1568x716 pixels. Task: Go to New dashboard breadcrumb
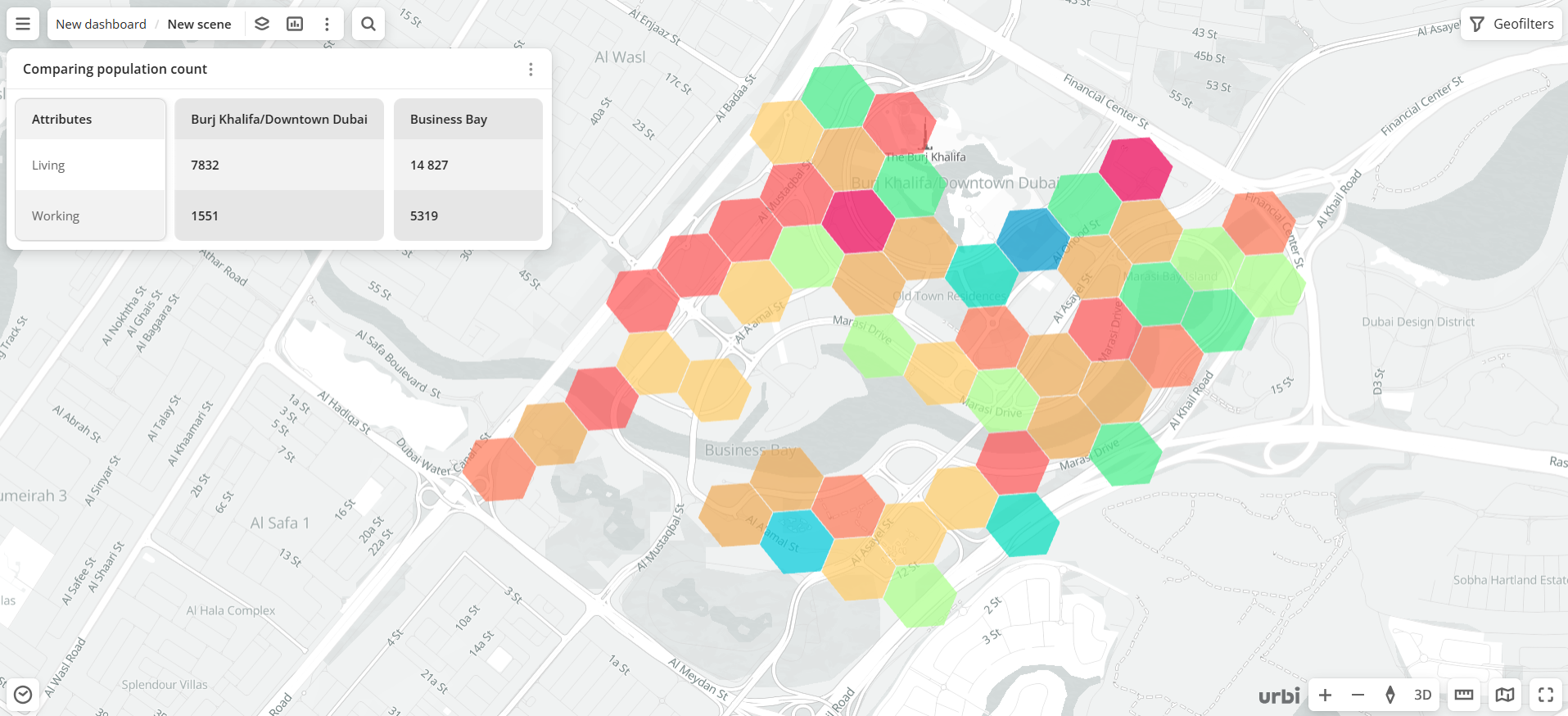click(101, 24)
